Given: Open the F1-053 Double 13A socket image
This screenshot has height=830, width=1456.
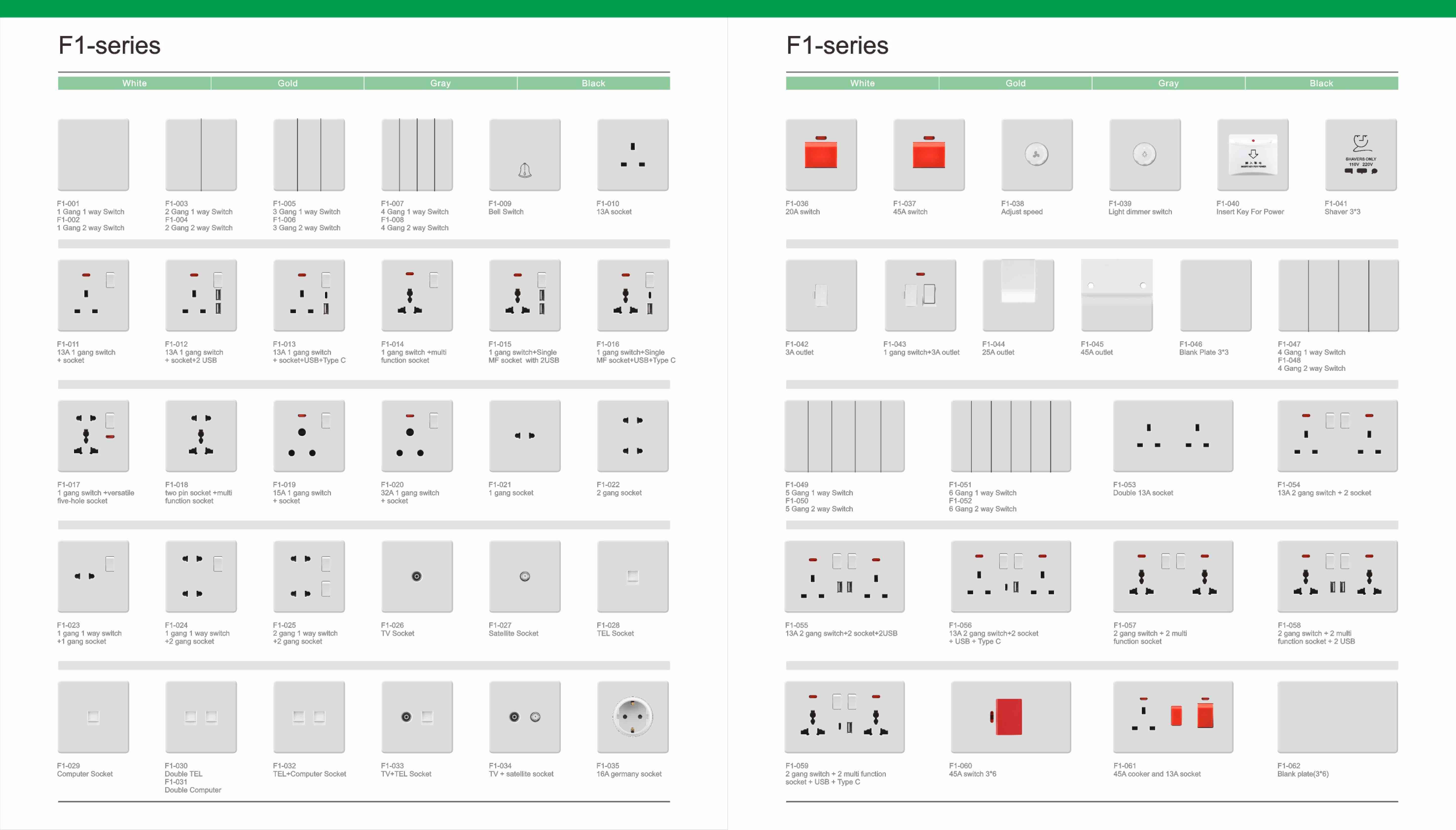Looking at the screenshot, I should point(1173,436).
